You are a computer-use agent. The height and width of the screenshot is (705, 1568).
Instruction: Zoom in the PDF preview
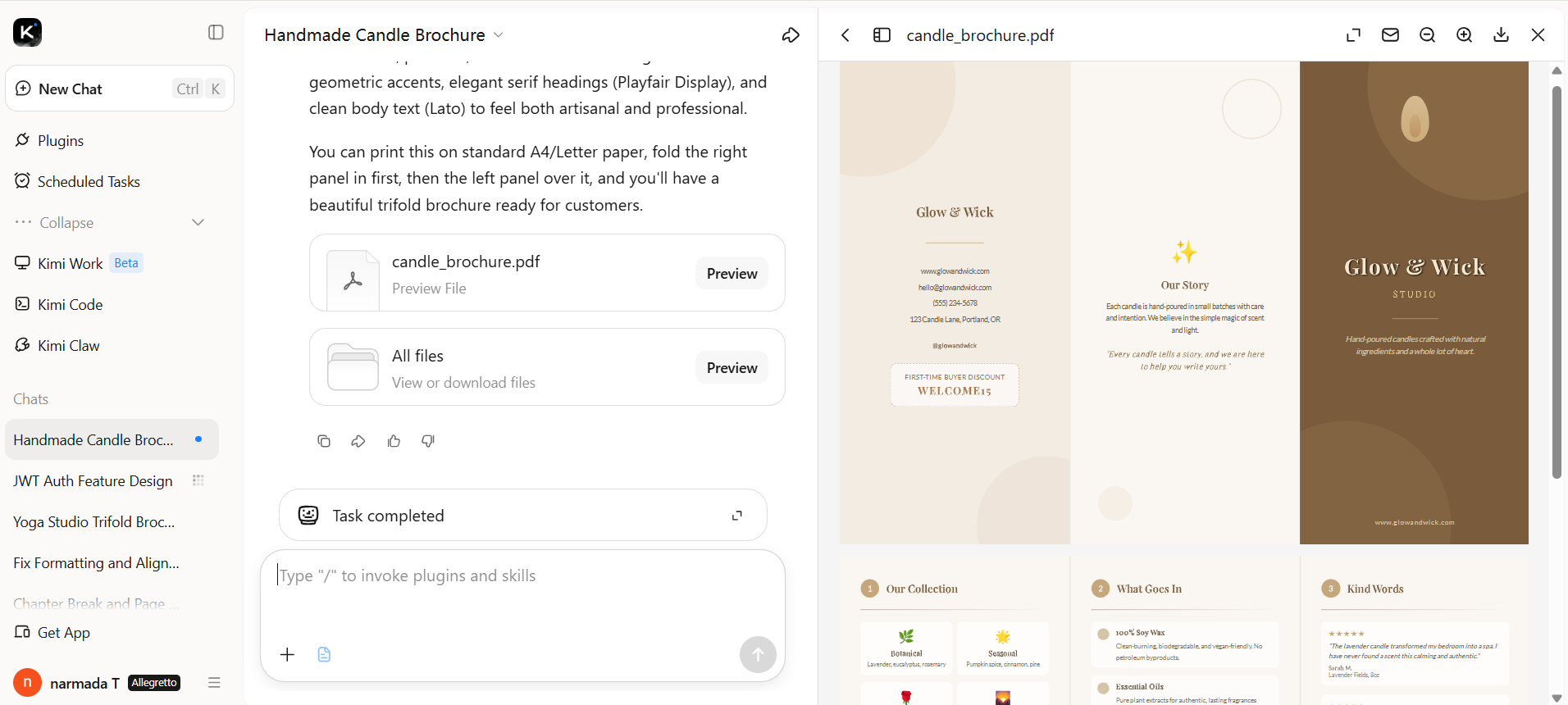pos(1464,35)
